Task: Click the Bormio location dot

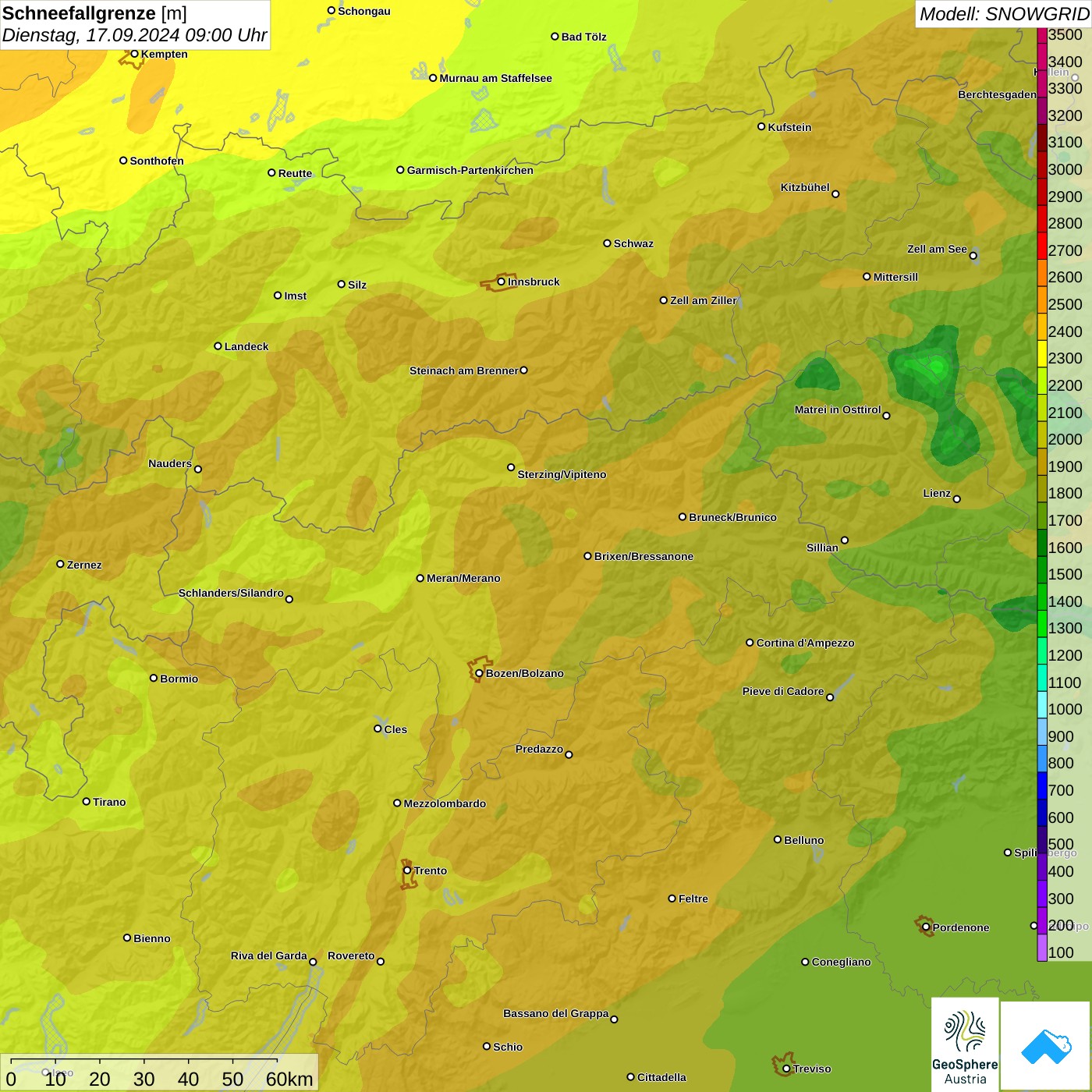Action: (x=154, y=678)
